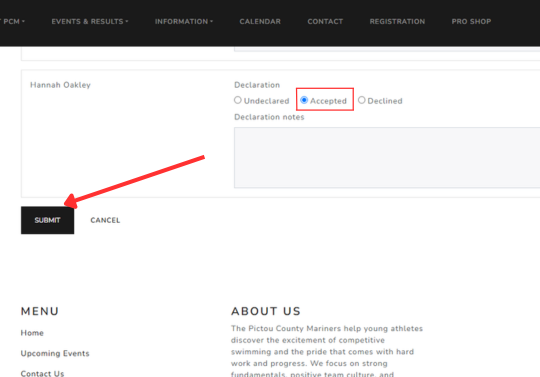Open Upcoming Events footer link
This screenshot has height=377, width=540.
[x=55, y=354]
